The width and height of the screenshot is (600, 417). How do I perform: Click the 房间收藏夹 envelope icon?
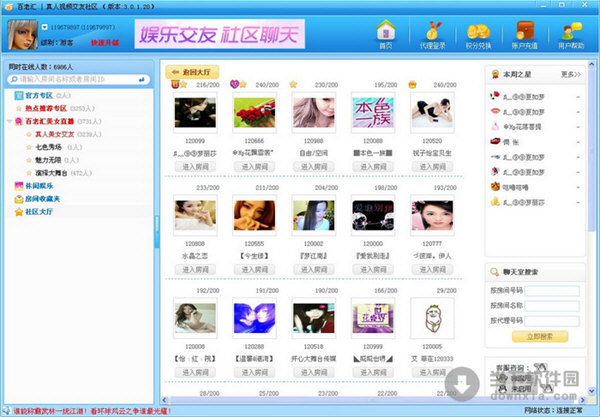click(x=19, y=199)
